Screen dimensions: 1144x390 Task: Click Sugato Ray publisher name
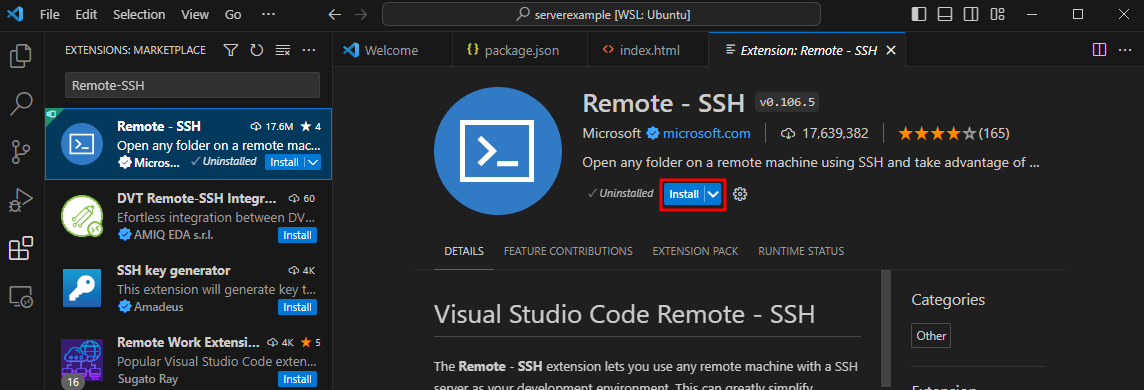pyautogui.click(x=147, y=379)
